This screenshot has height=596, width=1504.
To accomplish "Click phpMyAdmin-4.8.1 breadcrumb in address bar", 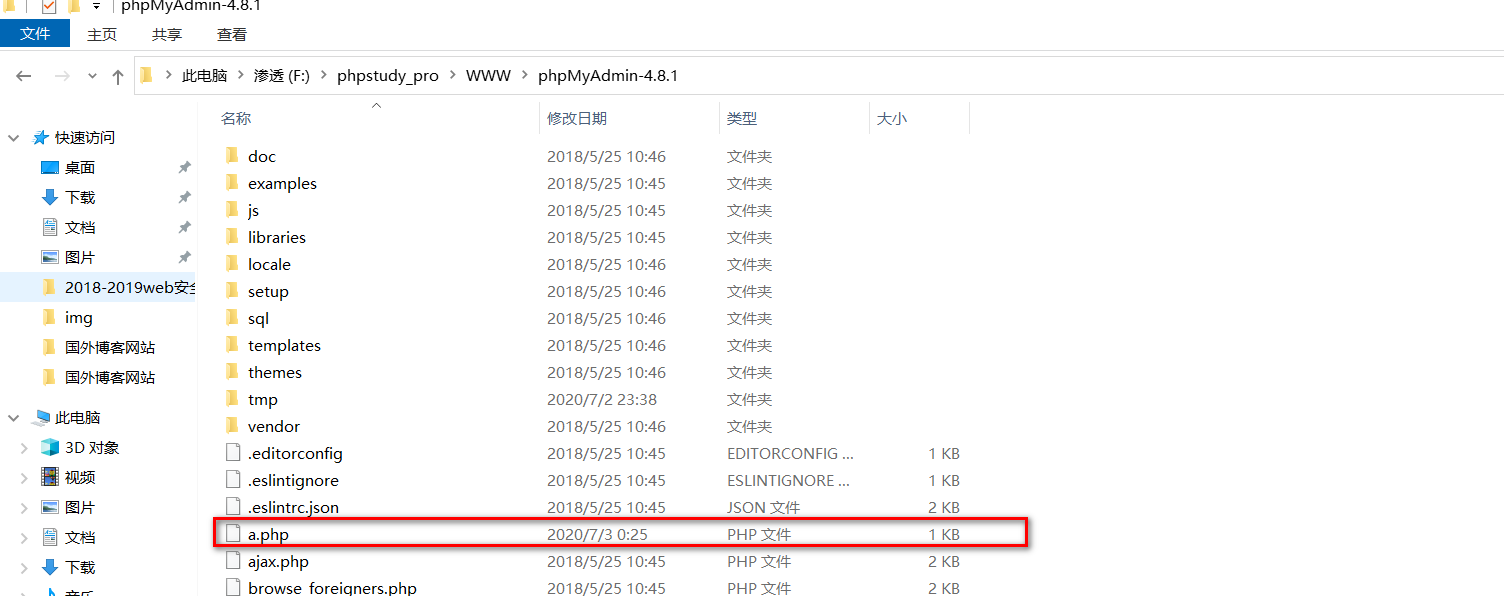I will click(x=608, y=76).
